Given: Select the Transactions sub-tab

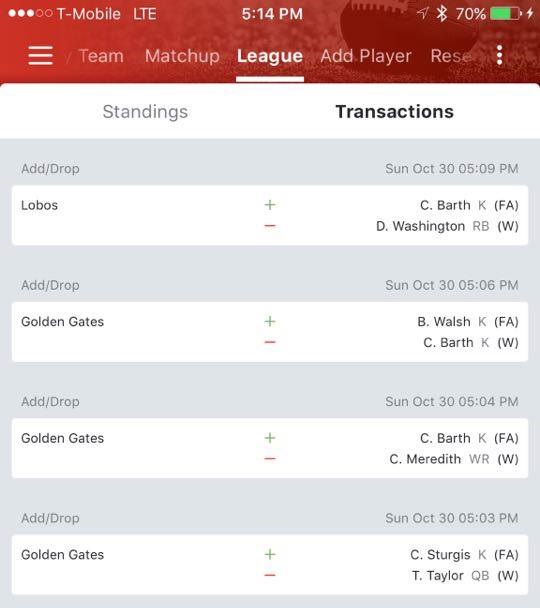Looking at the screenshot, I should click(395, 112).
